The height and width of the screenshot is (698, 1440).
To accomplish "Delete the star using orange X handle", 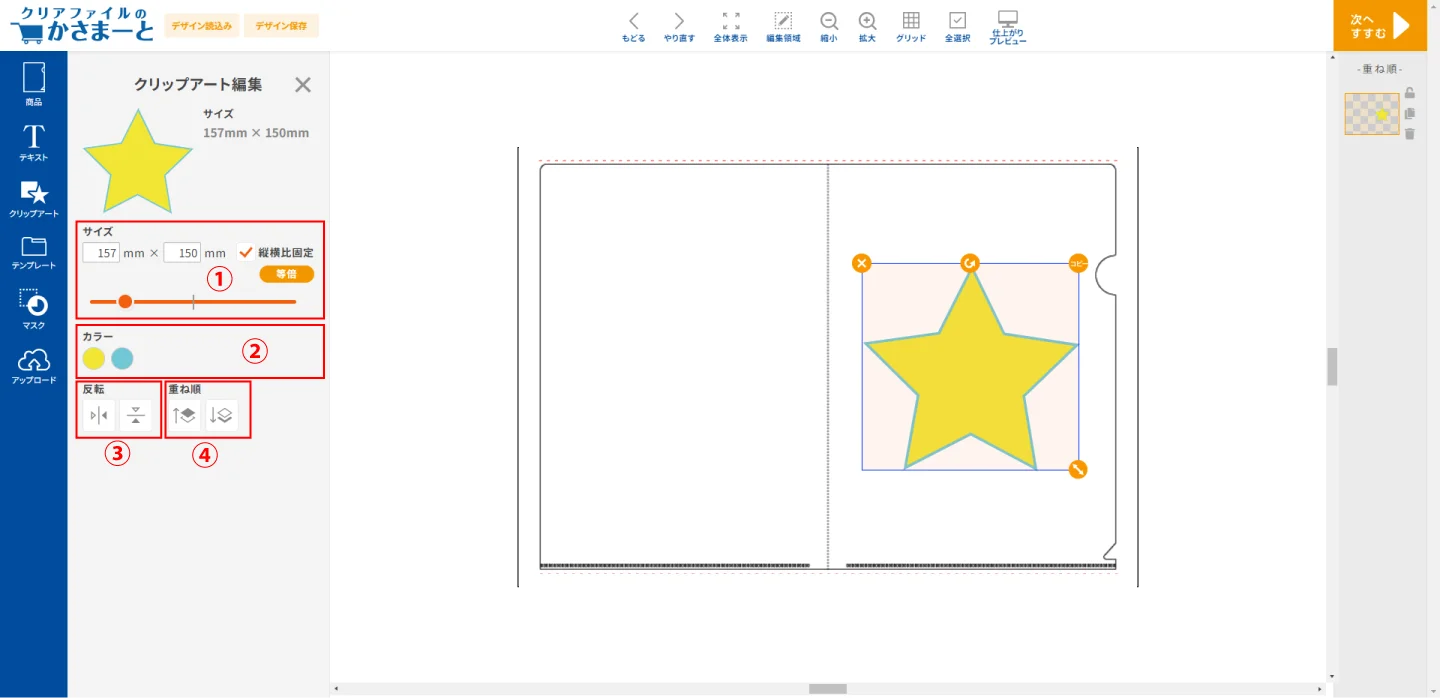I will (x=862, y=263).
